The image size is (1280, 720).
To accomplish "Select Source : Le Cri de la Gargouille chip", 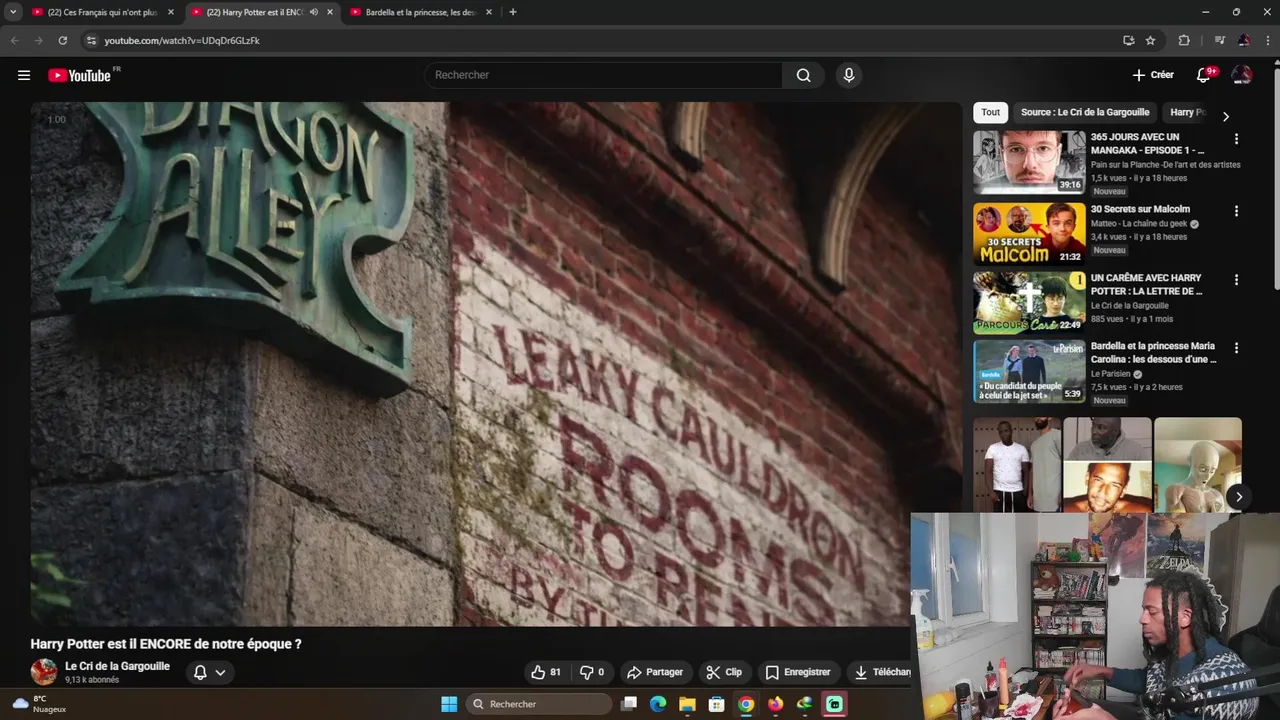I will coord(1085,112).
